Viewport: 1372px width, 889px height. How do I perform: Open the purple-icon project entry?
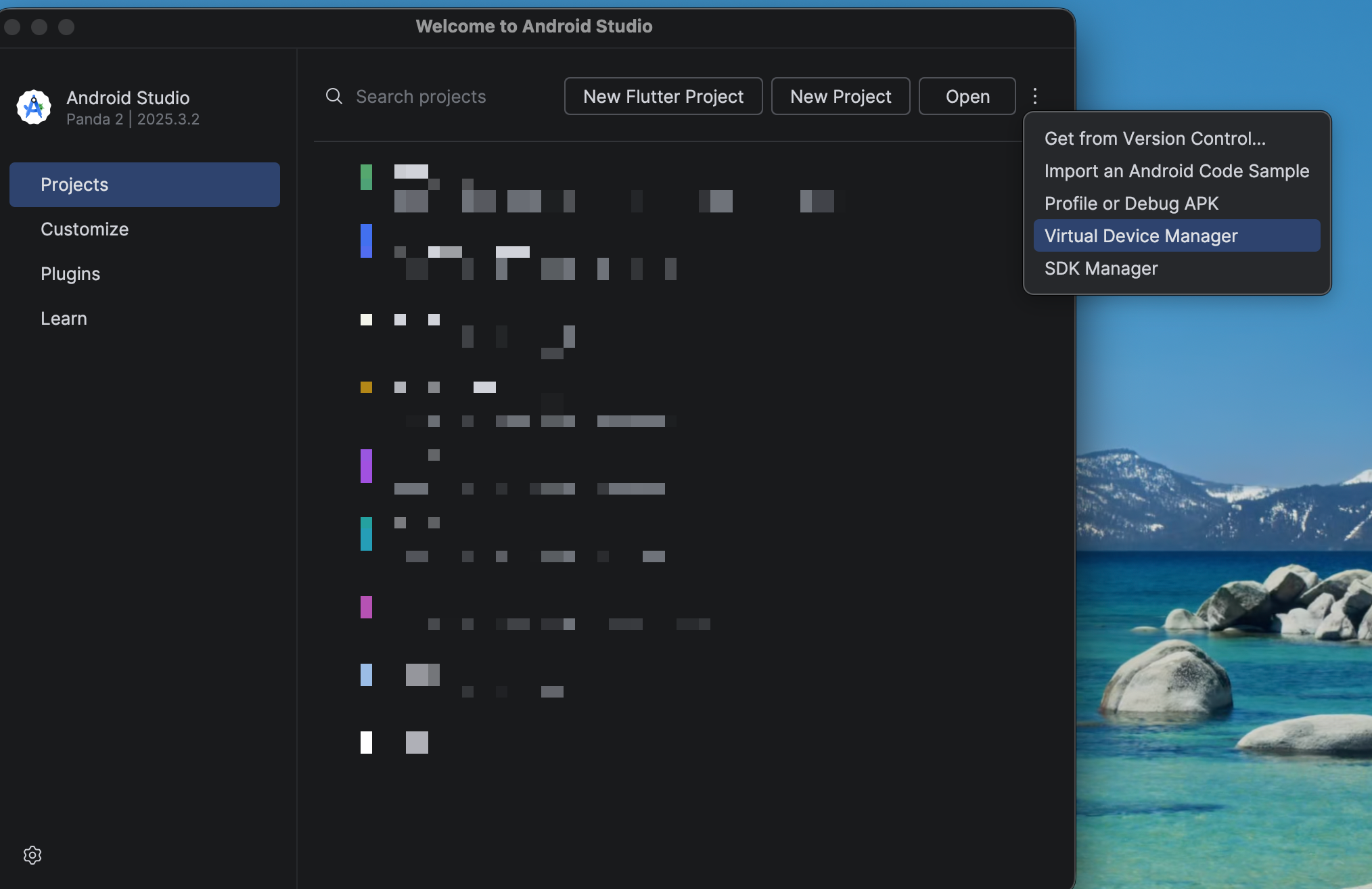click(x=366, y=466)
